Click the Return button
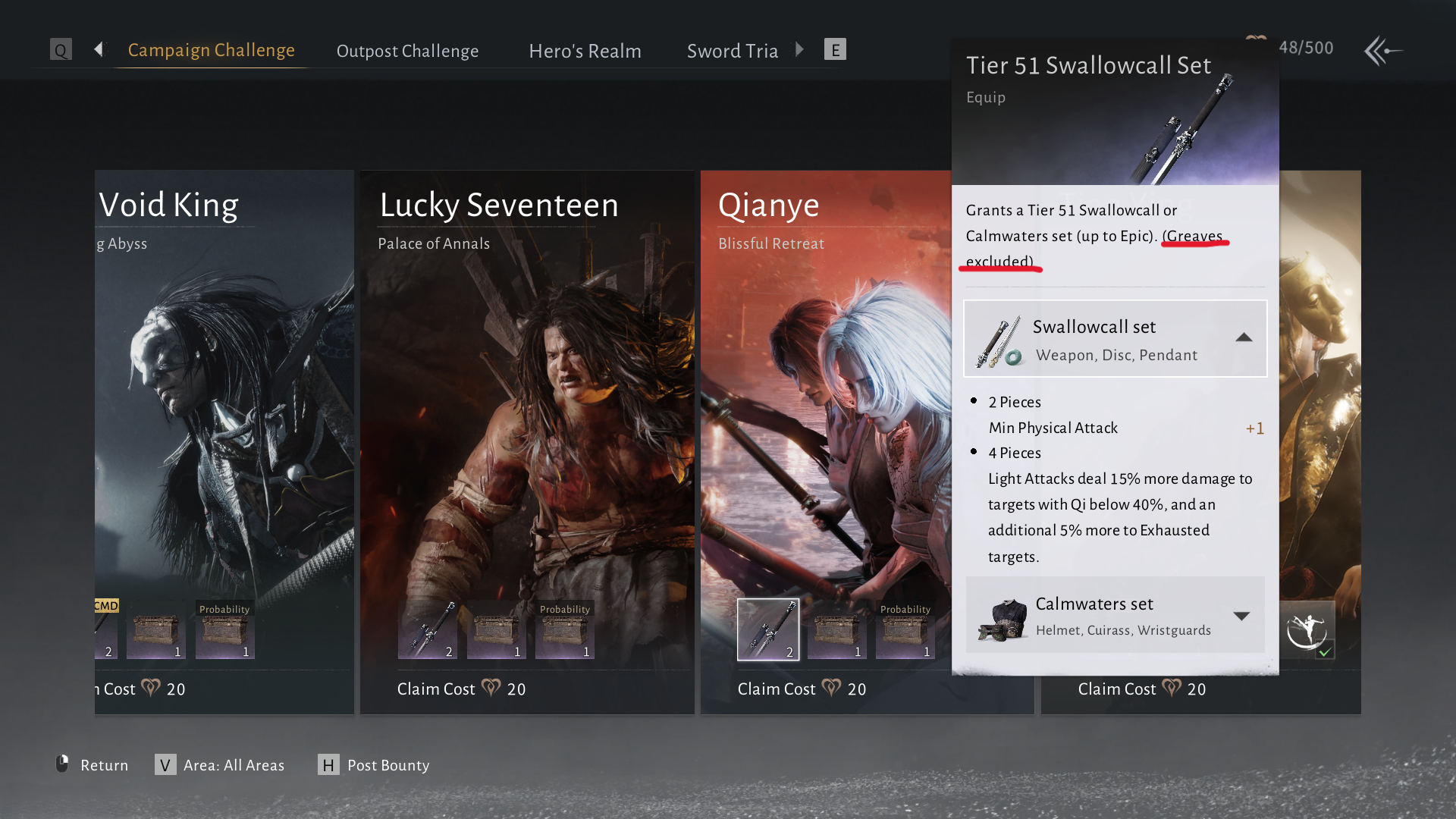The height and width of the screenshot is (819, 1456). pyautogui.click(x=93, y=765)
